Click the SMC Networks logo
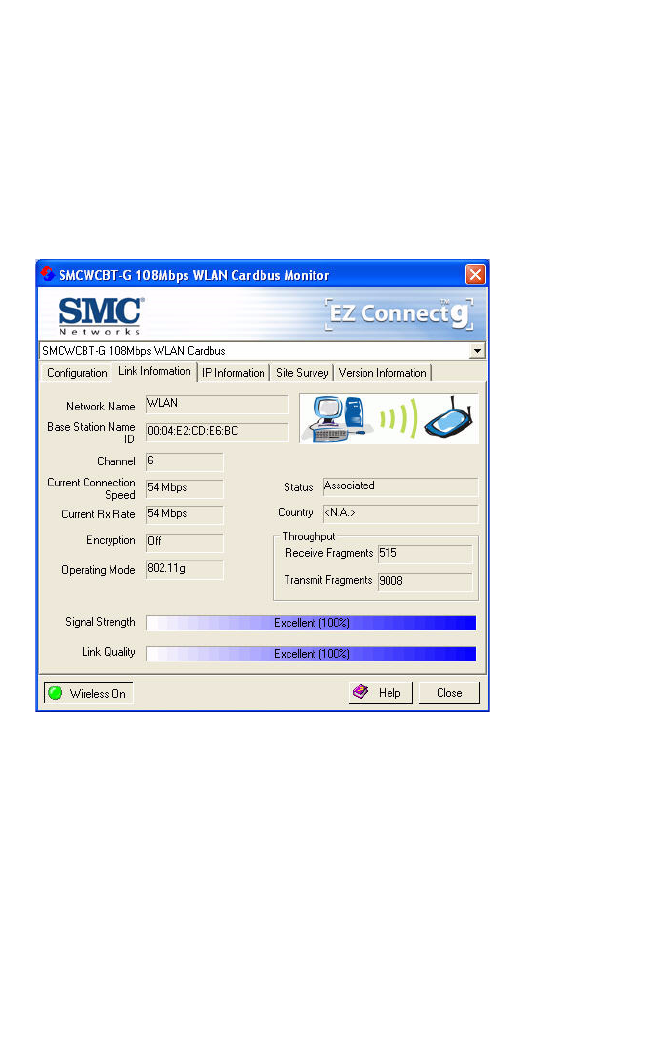 100,315
